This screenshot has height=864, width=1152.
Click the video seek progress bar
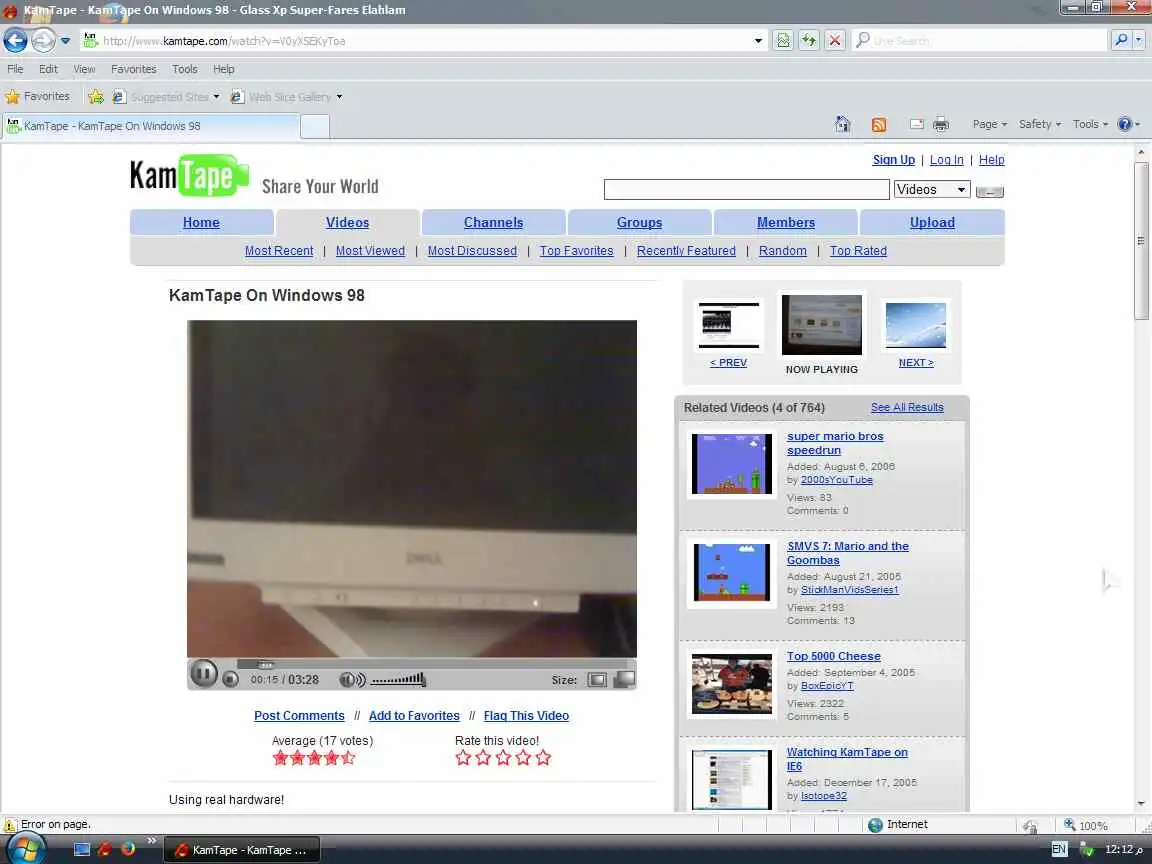click(436, 664)
